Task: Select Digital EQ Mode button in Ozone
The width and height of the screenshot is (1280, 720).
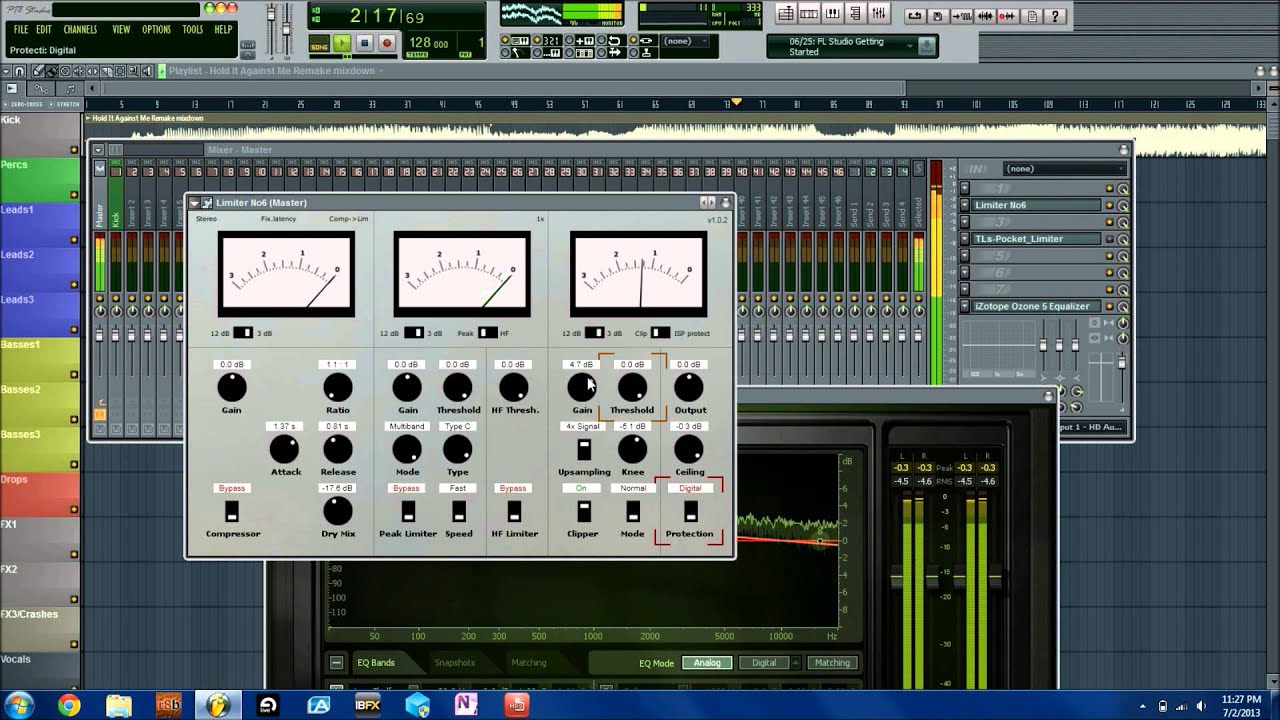Action: 764,663
